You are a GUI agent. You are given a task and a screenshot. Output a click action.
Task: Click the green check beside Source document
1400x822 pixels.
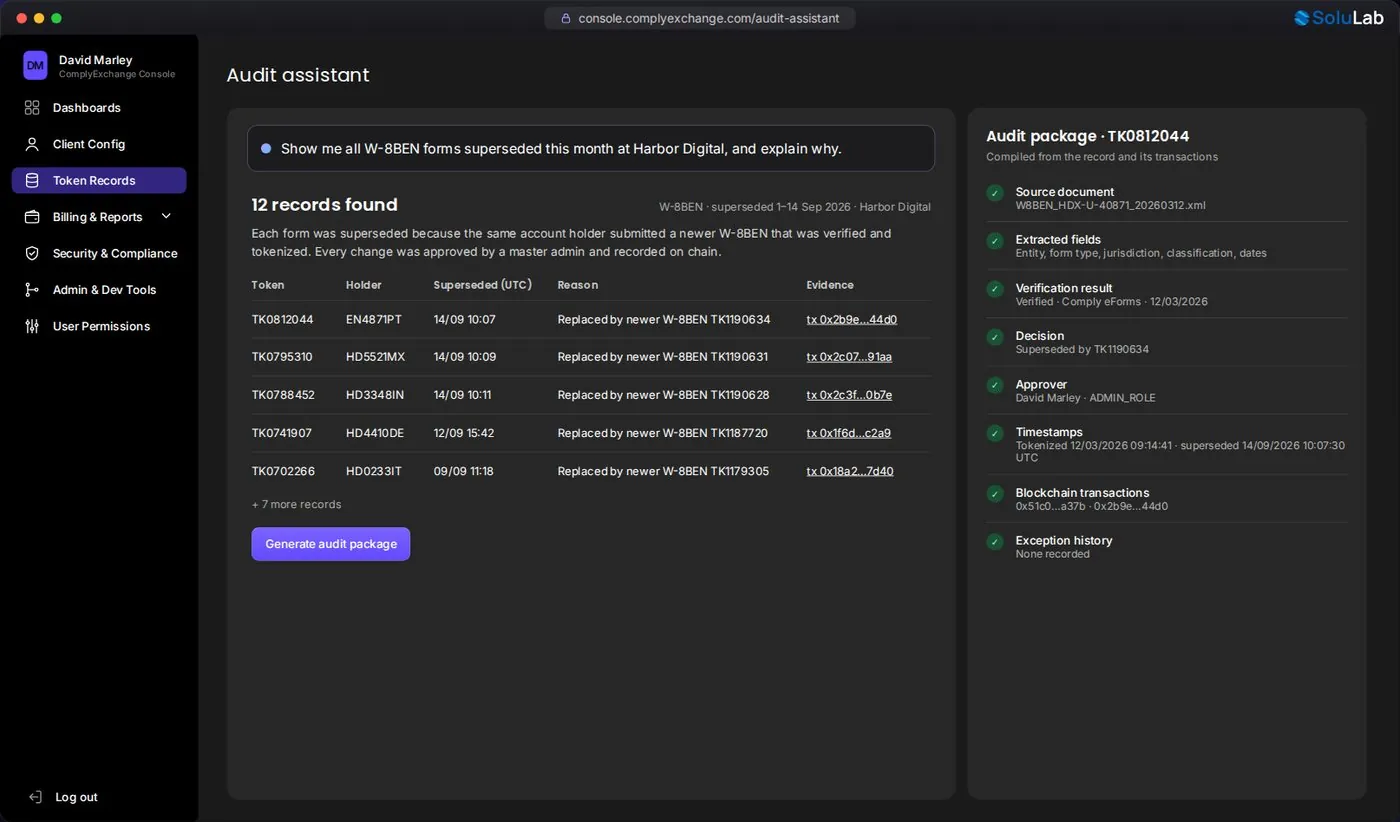[995, 193]
